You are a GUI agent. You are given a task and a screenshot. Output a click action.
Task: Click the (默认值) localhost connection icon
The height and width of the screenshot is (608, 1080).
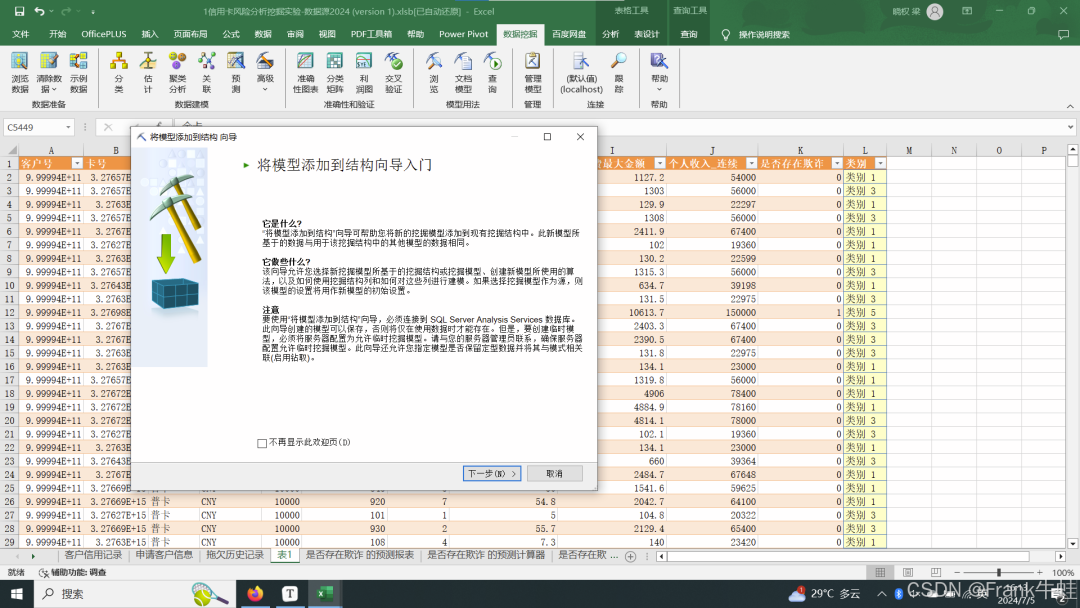pos(581,72)
